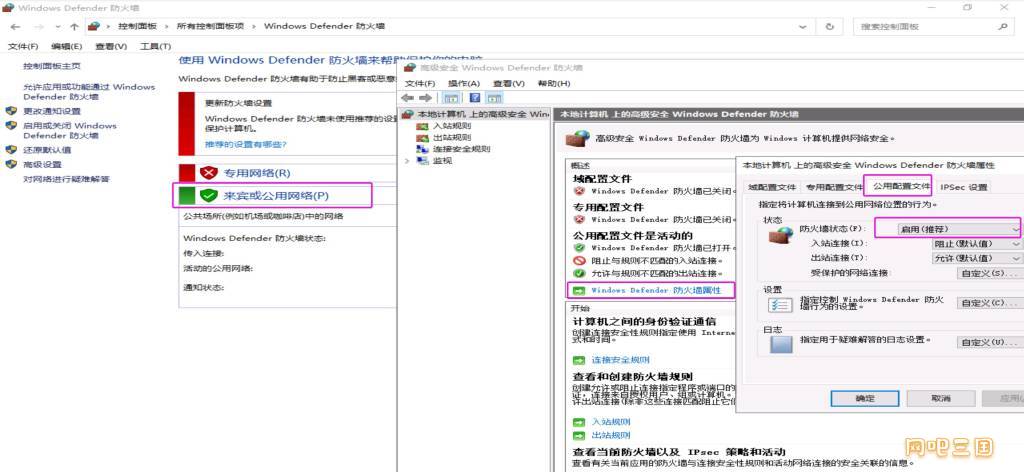Open 启用或关闭 Windows Defender 防火墙 link
This screenshot has width=1024, height=472.
[70, 130]
